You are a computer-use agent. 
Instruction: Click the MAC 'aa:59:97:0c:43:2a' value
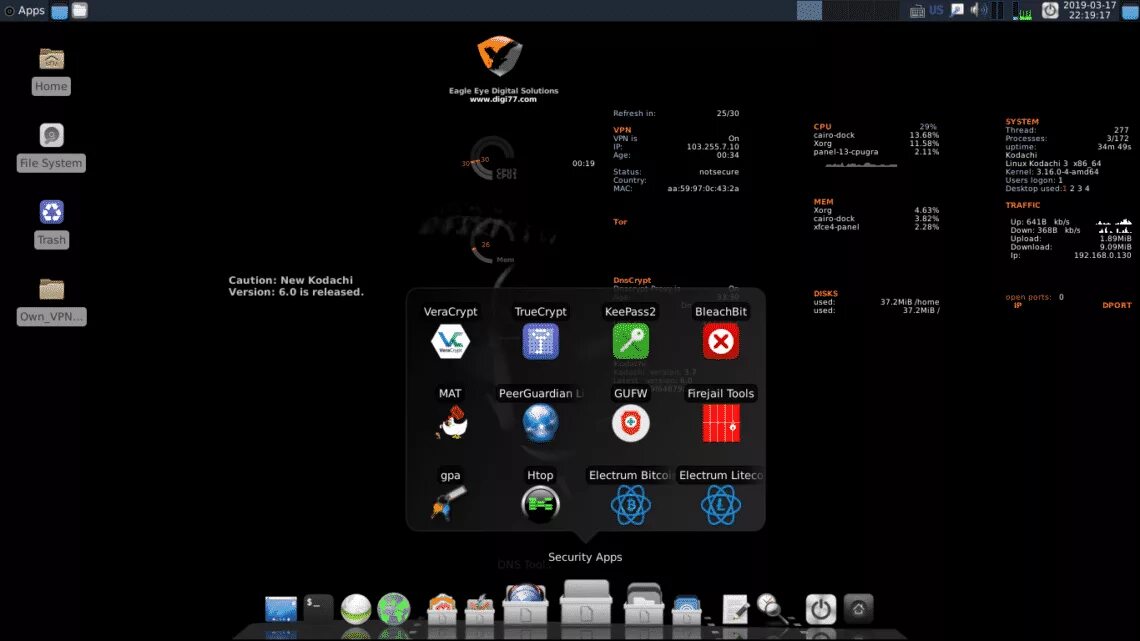(703, 188)
